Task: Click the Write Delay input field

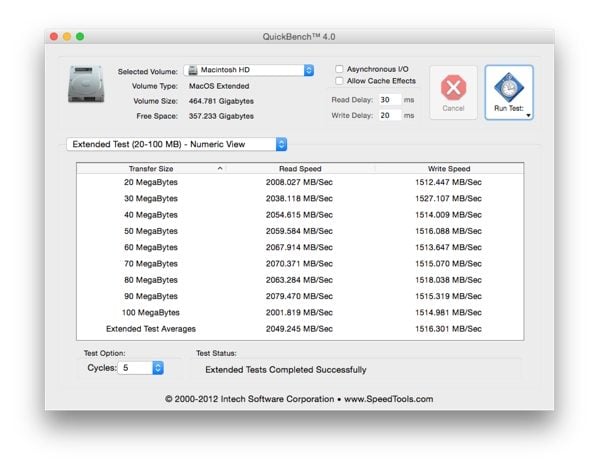Action: pyautogui.click(x=390, y=115)
